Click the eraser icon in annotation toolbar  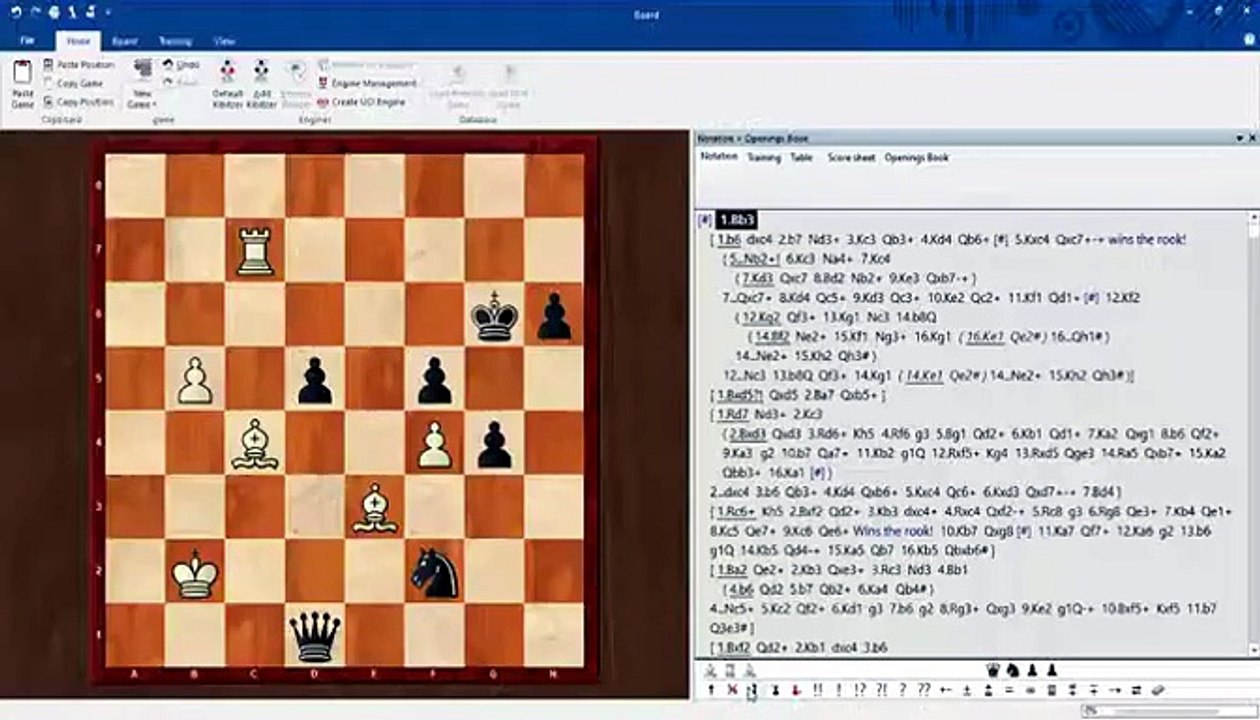pos(1158,690)
